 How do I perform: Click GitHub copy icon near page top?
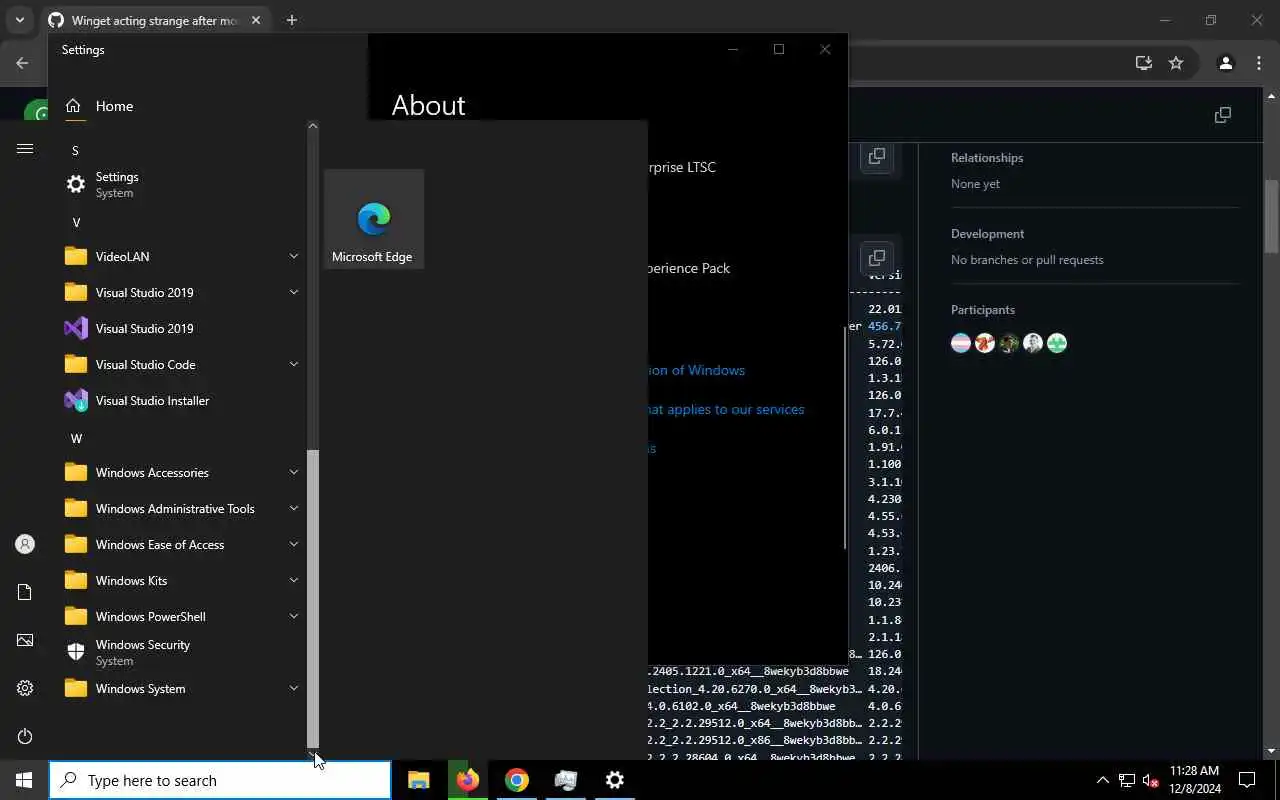(1222, 115)
